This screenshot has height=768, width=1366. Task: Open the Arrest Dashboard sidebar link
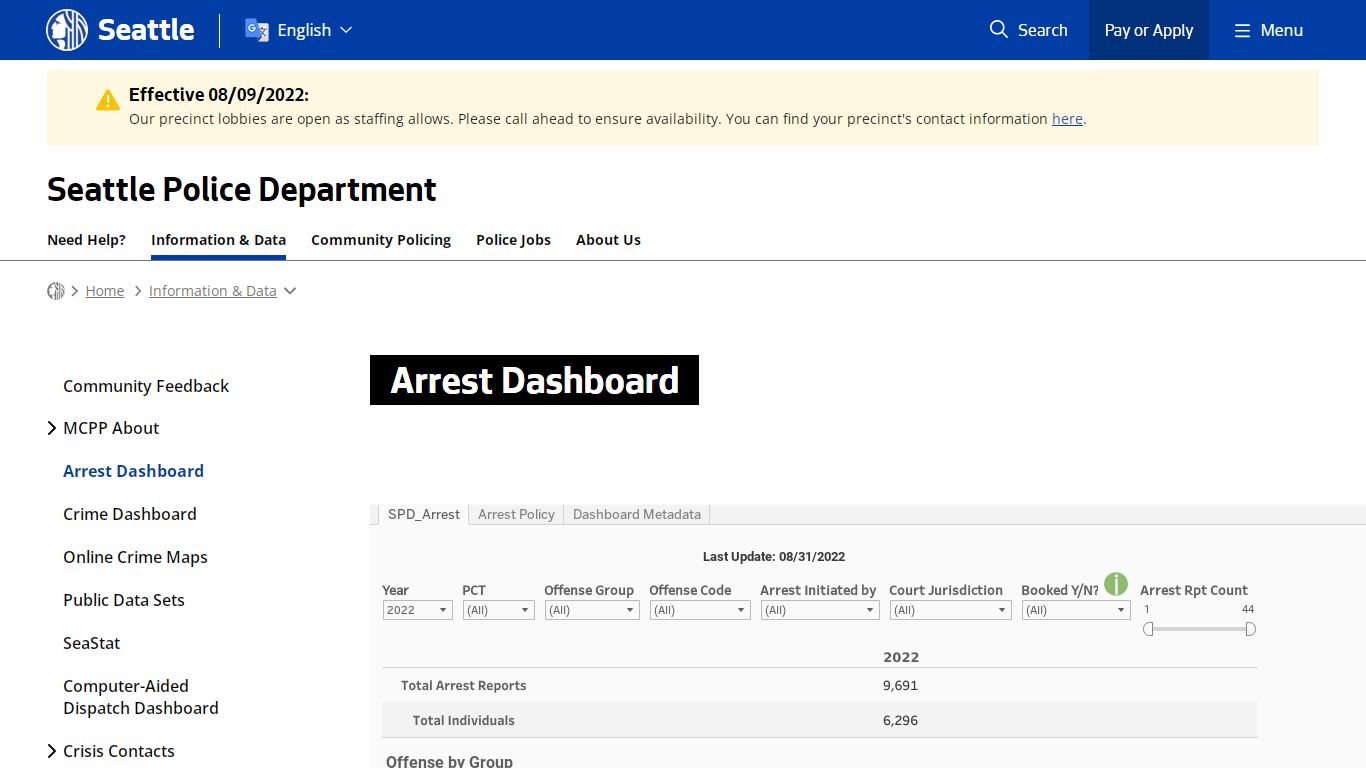[133, 471]
